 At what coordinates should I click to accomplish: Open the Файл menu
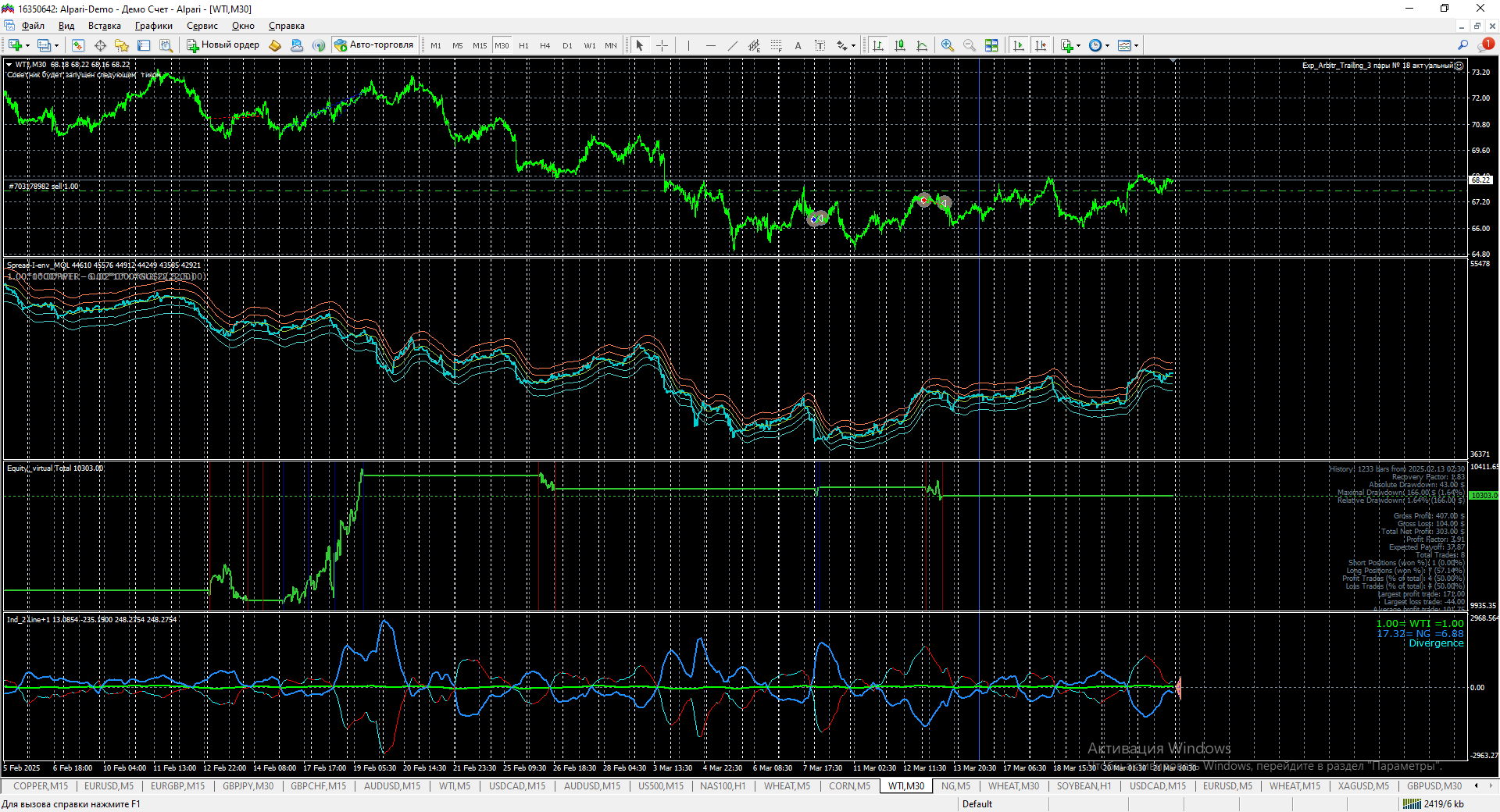tap(33, 26)
